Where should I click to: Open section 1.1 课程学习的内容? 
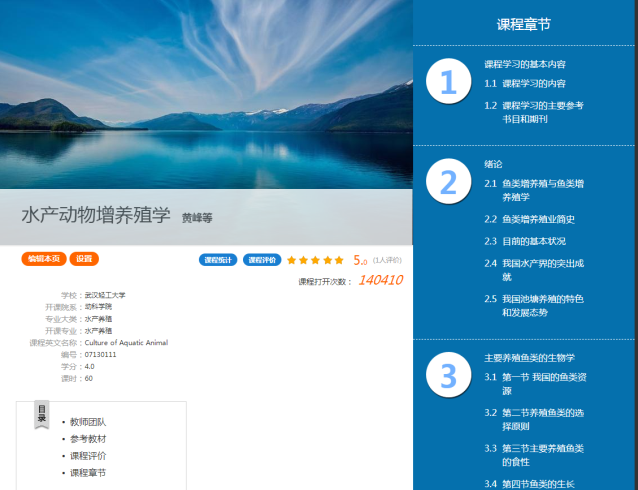[533, 84]
